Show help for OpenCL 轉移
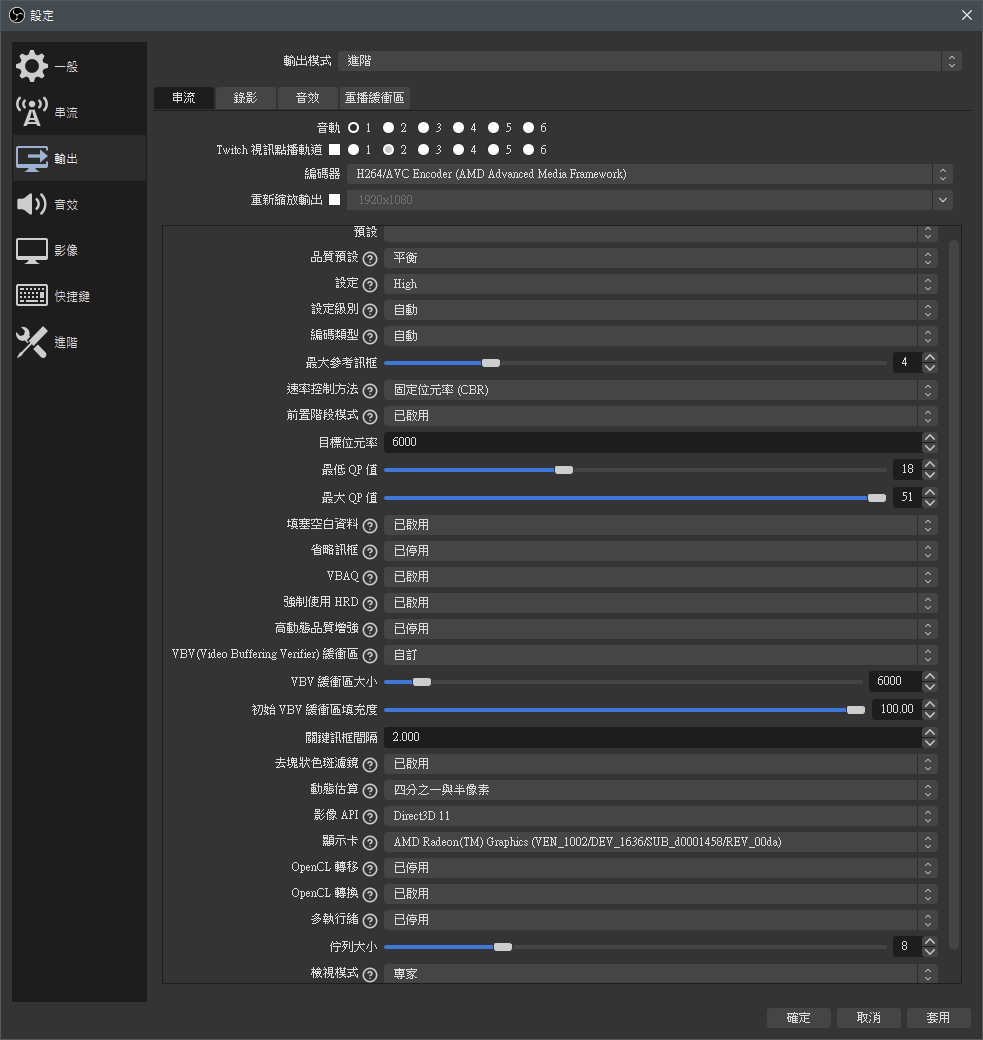This screenshot has height=1040, width=983. point(370,868)
